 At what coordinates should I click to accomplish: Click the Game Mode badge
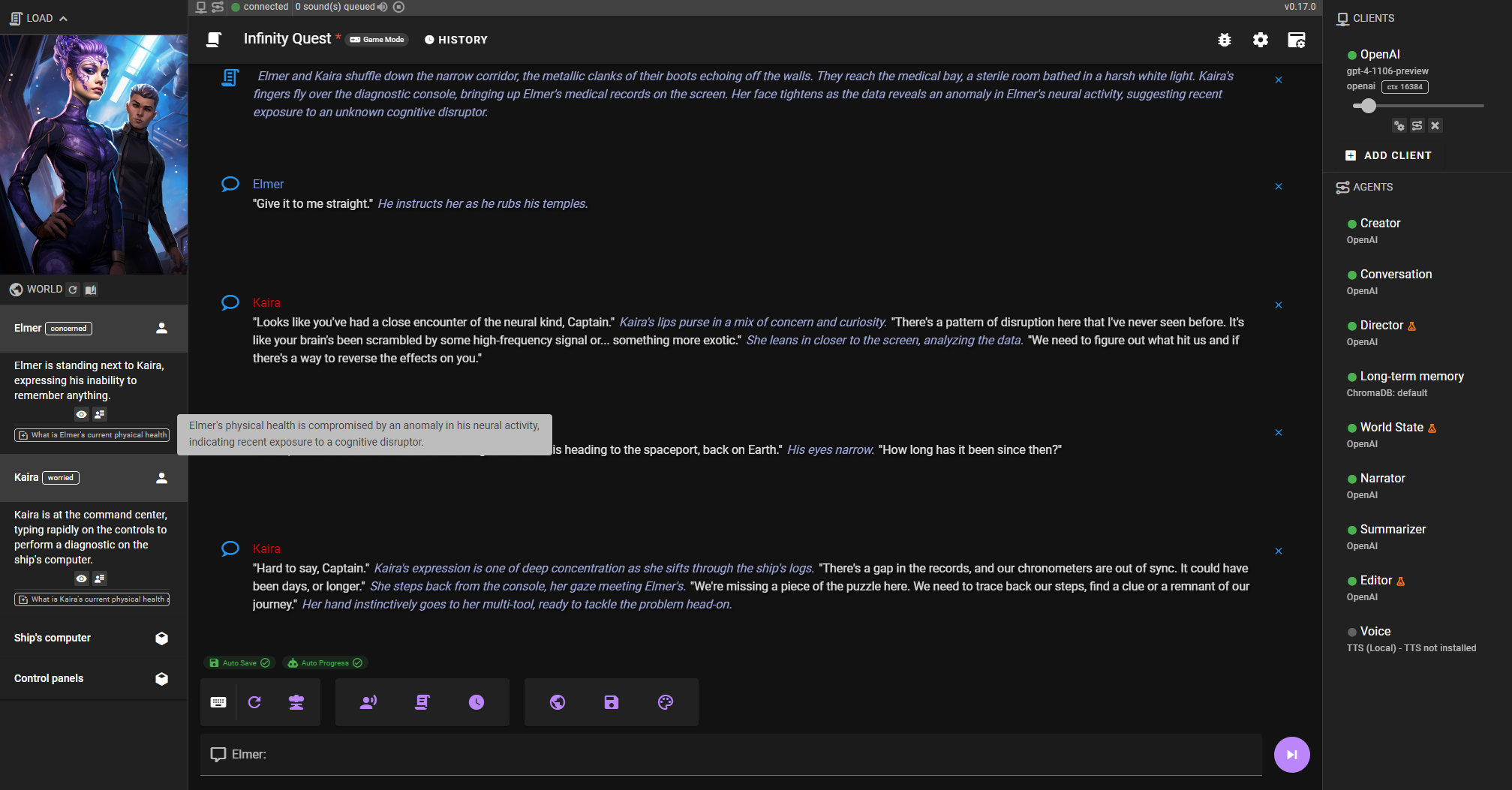point(377,39)
